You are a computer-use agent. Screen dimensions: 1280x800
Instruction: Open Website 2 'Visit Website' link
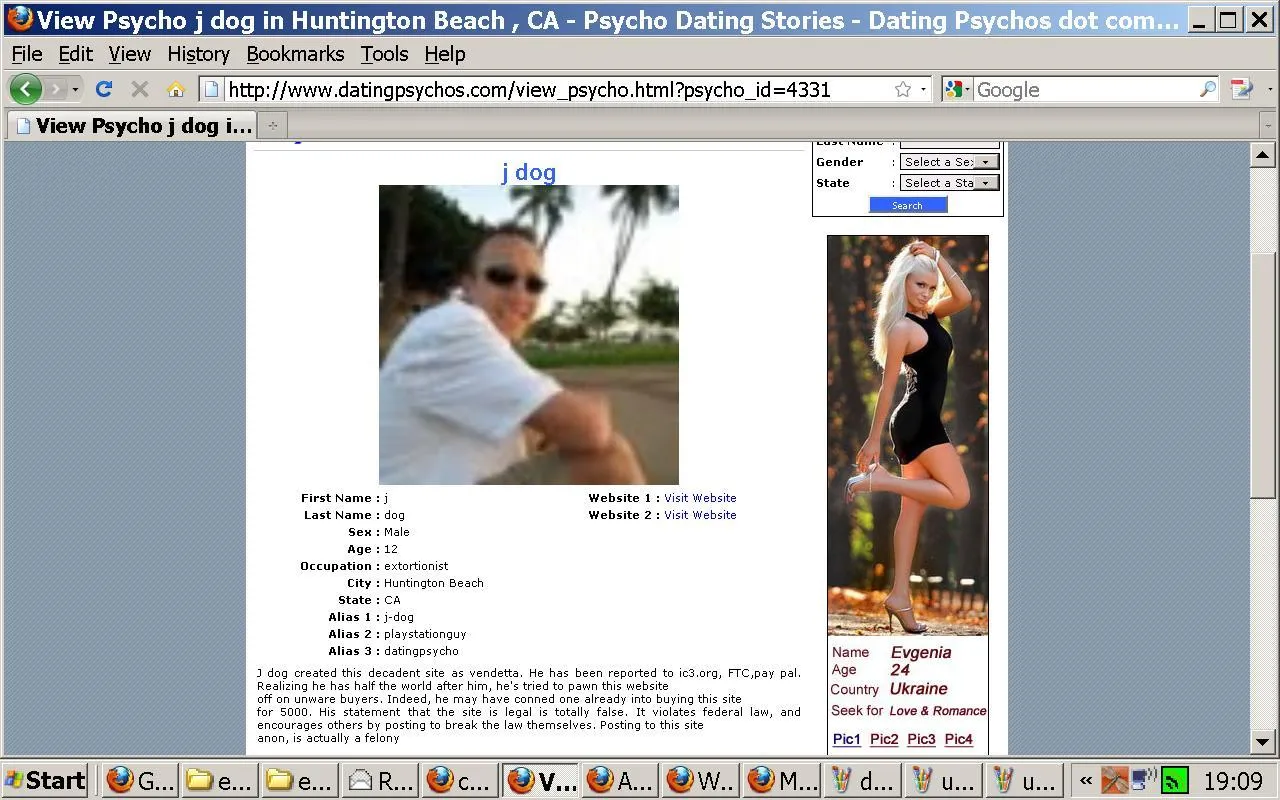click(700, 515)
